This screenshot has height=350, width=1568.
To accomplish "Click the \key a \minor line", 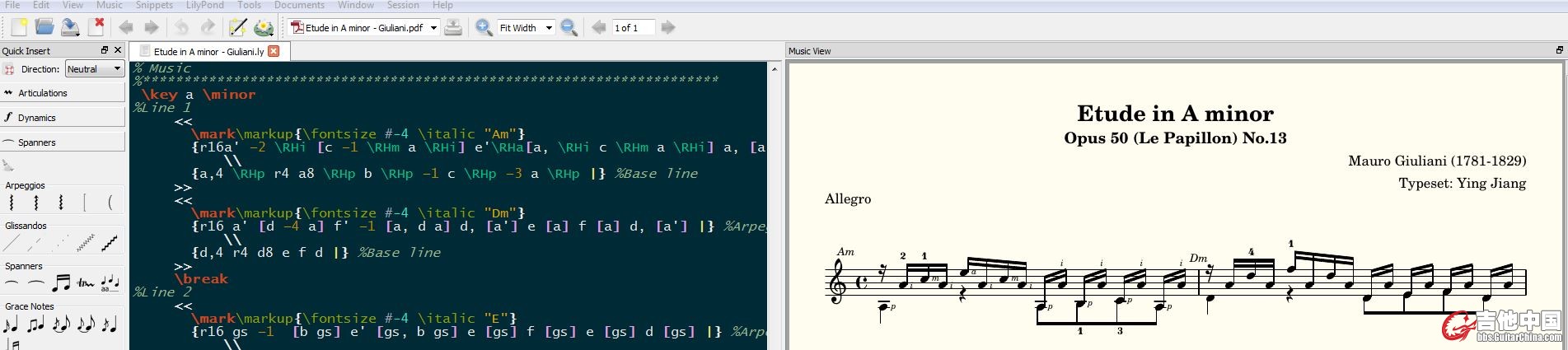I will (198, 94).
